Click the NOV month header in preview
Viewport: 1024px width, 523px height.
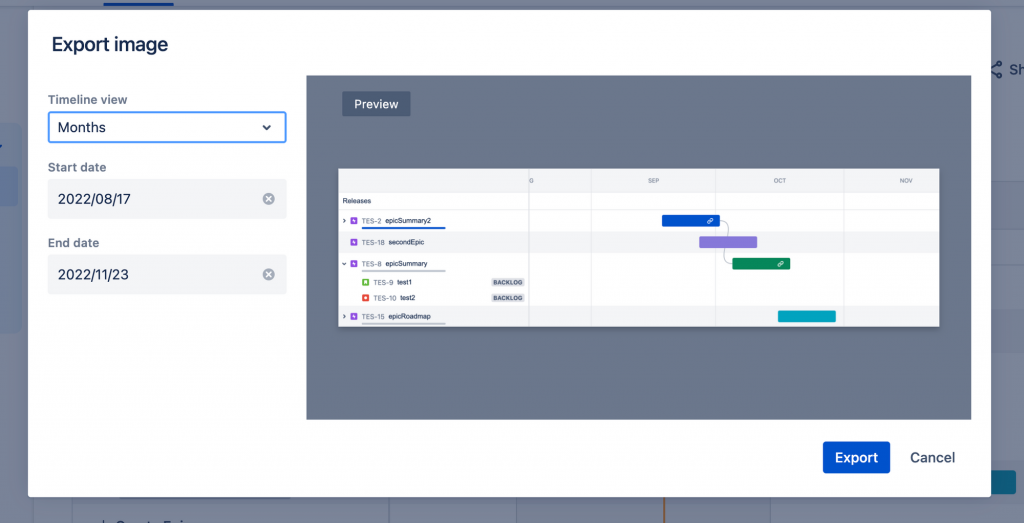coord(906,181)
